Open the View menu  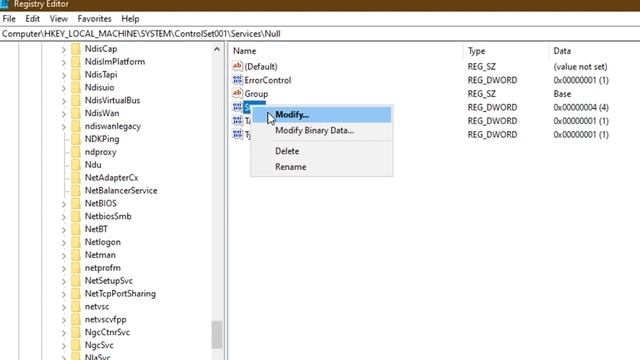[x=58, y=19]
